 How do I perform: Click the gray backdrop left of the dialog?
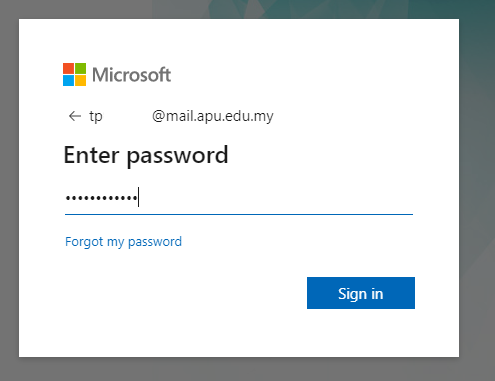click(x=9, y=190)
